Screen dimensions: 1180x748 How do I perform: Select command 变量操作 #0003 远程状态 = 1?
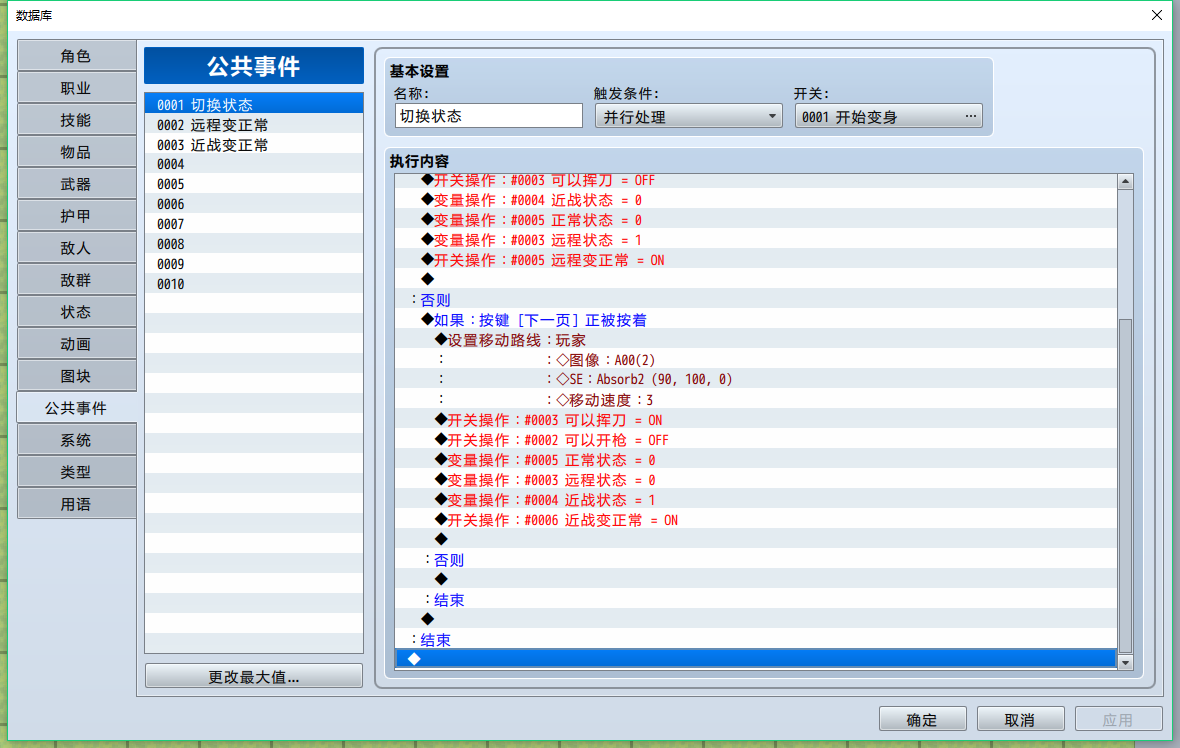(x=756, y=240)
